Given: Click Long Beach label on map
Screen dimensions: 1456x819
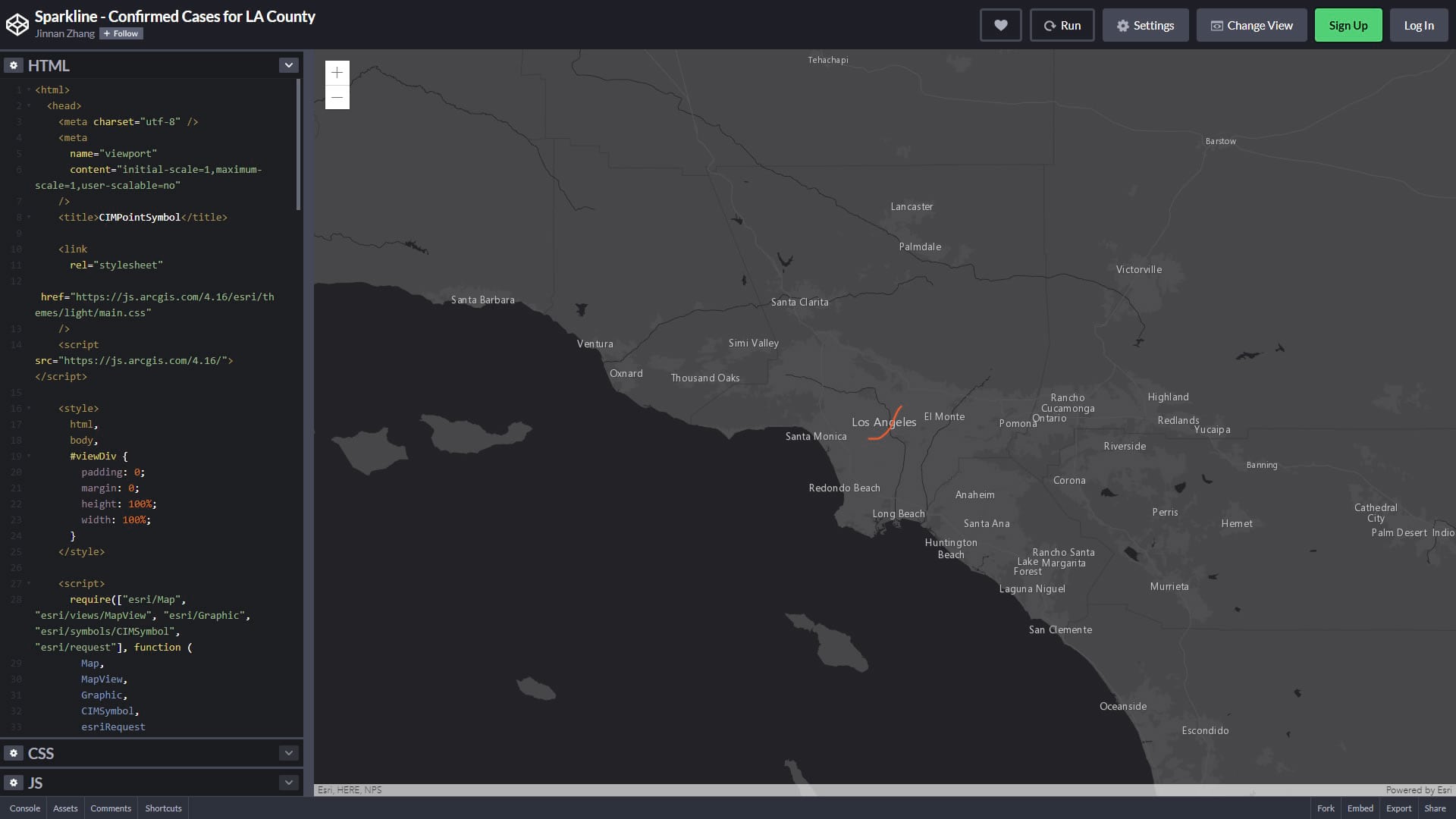Looking at the screenshot, I should (899, 514).
